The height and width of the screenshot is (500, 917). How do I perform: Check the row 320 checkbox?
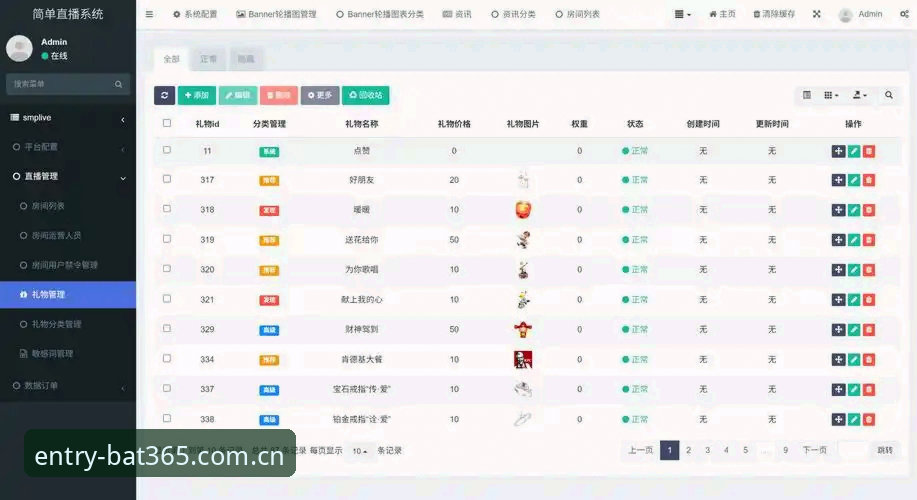[x=167, y=268]
